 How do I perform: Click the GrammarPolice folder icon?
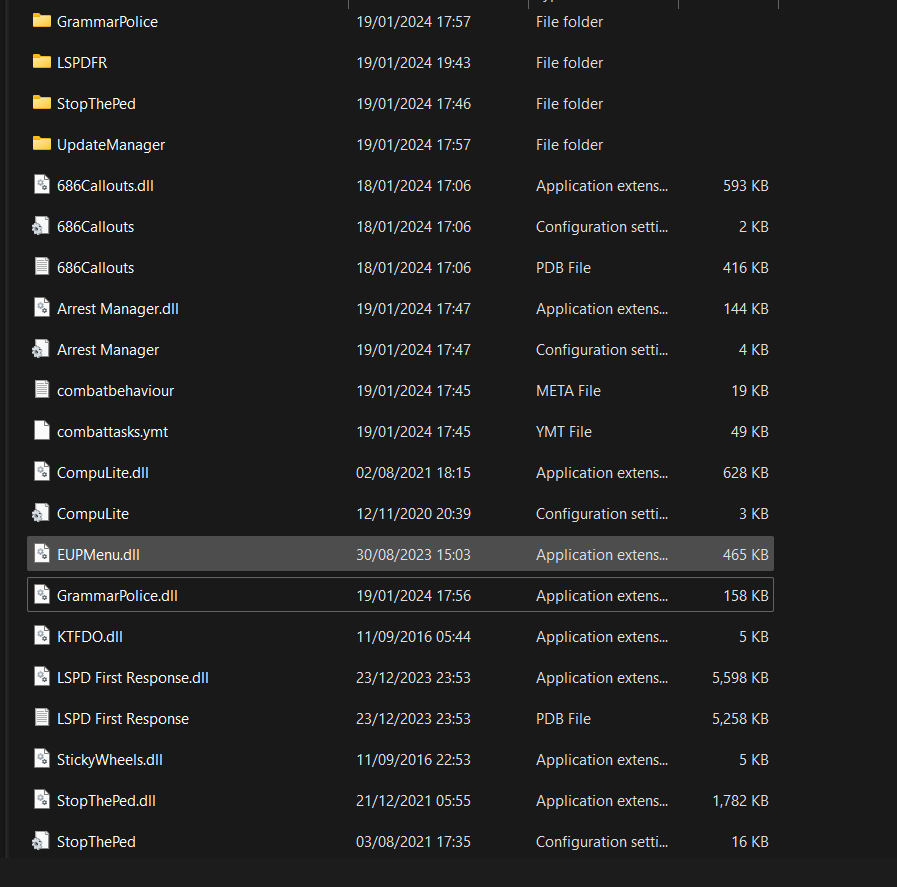[x=41, y=21]
